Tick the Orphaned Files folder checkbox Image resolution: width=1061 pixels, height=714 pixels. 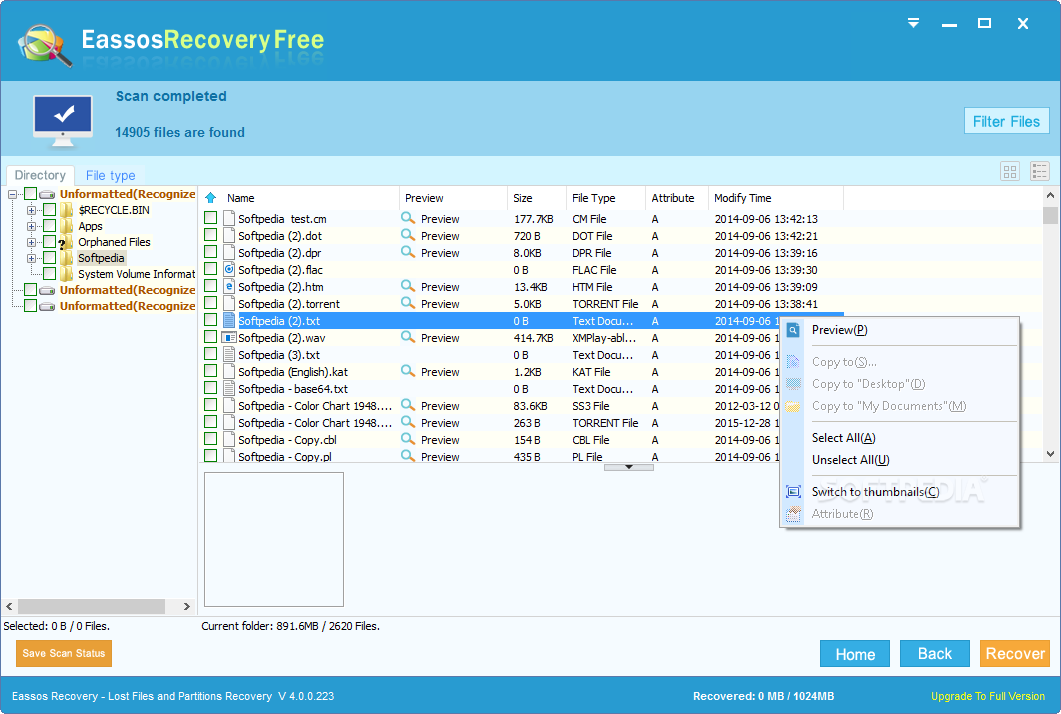click(49, 242)
